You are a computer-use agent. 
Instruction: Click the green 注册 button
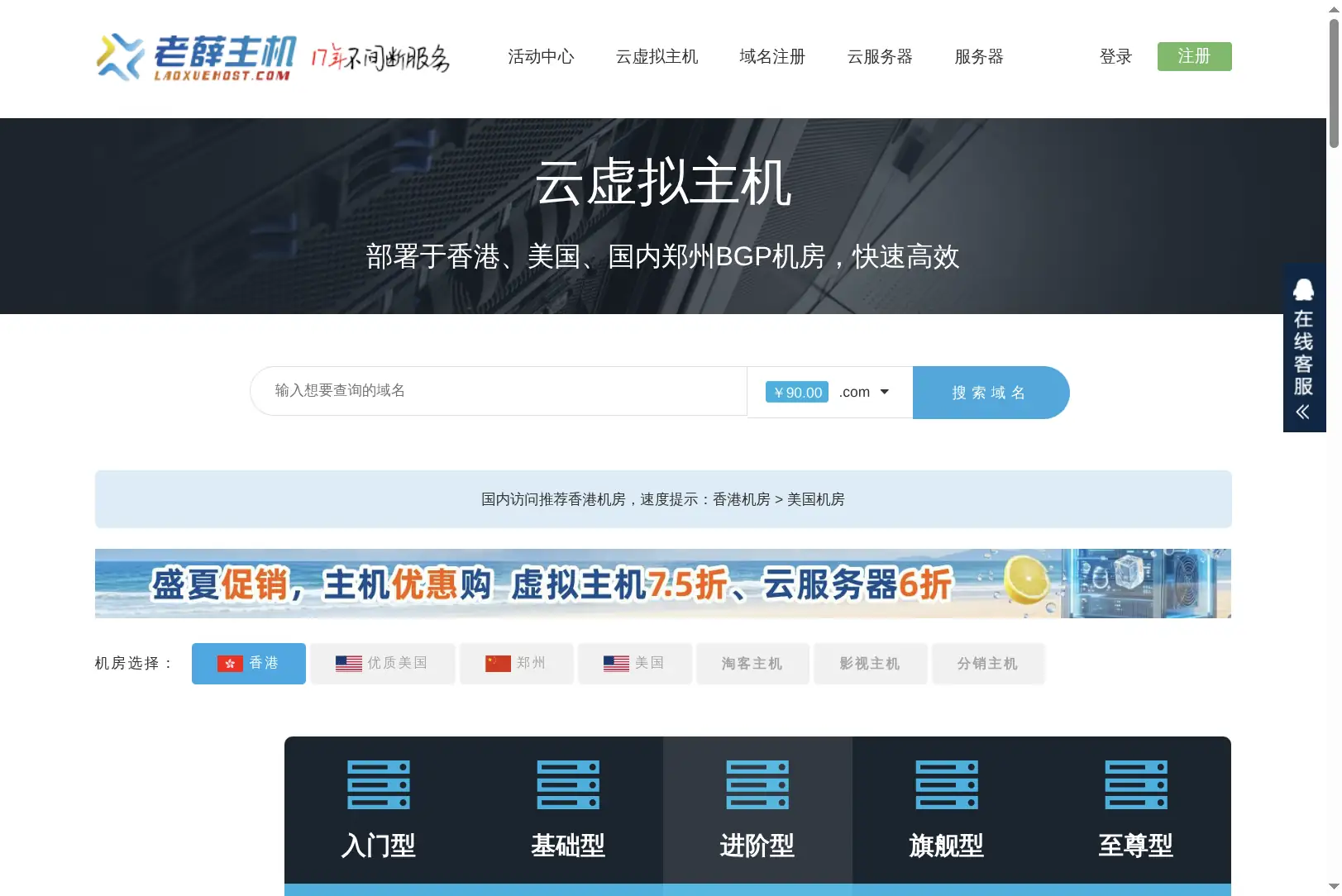[1194, 56]
